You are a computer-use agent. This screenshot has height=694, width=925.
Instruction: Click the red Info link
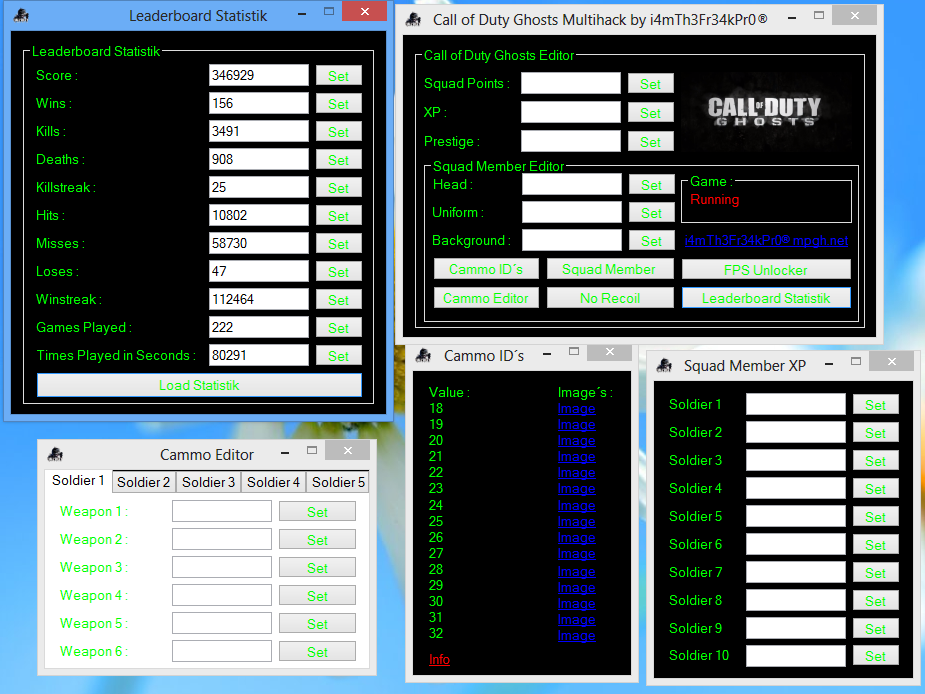(x=439, y=659)
